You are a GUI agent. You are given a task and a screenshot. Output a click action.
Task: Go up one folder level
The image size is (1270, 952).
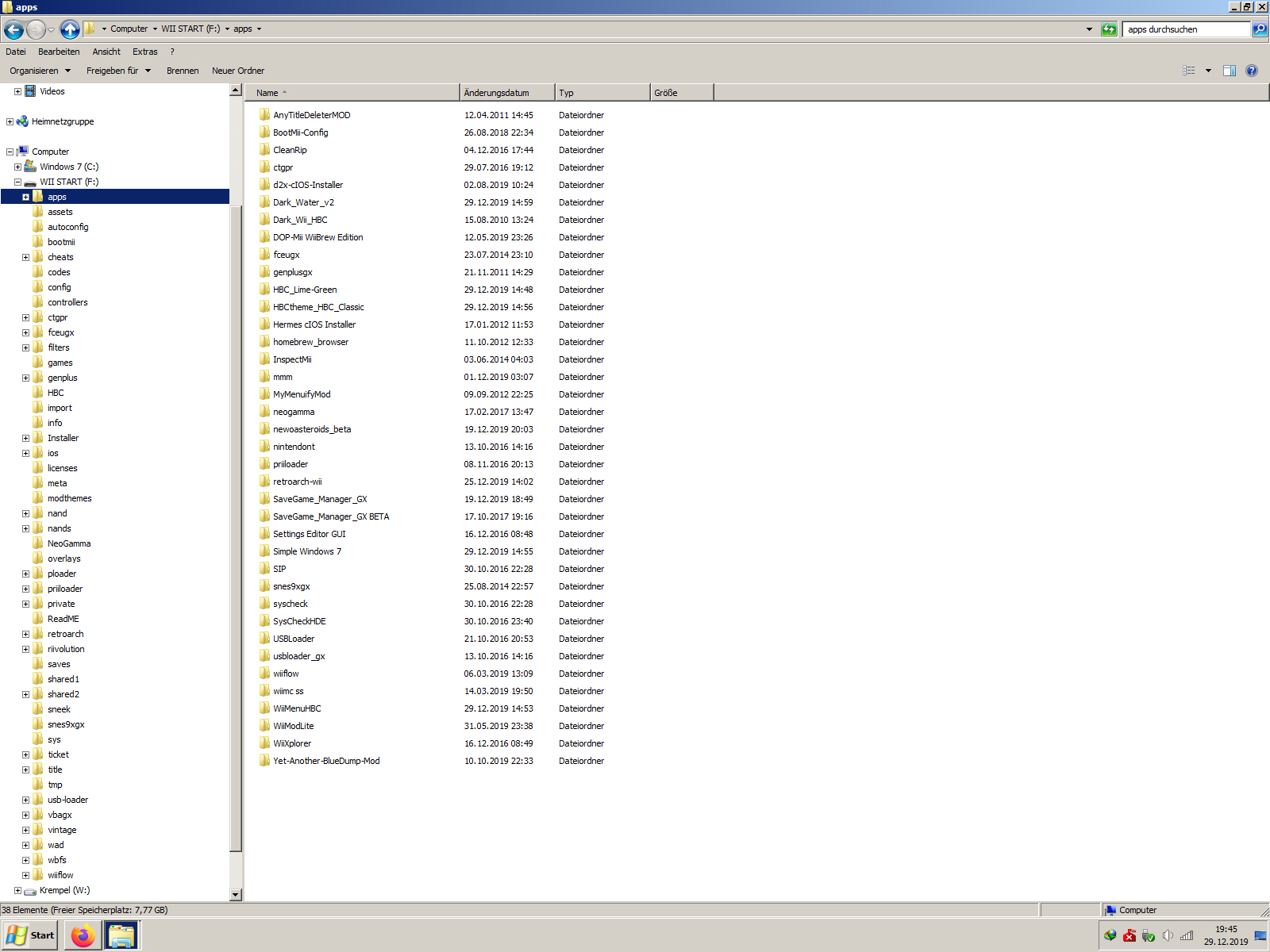[x=70, y=29]
